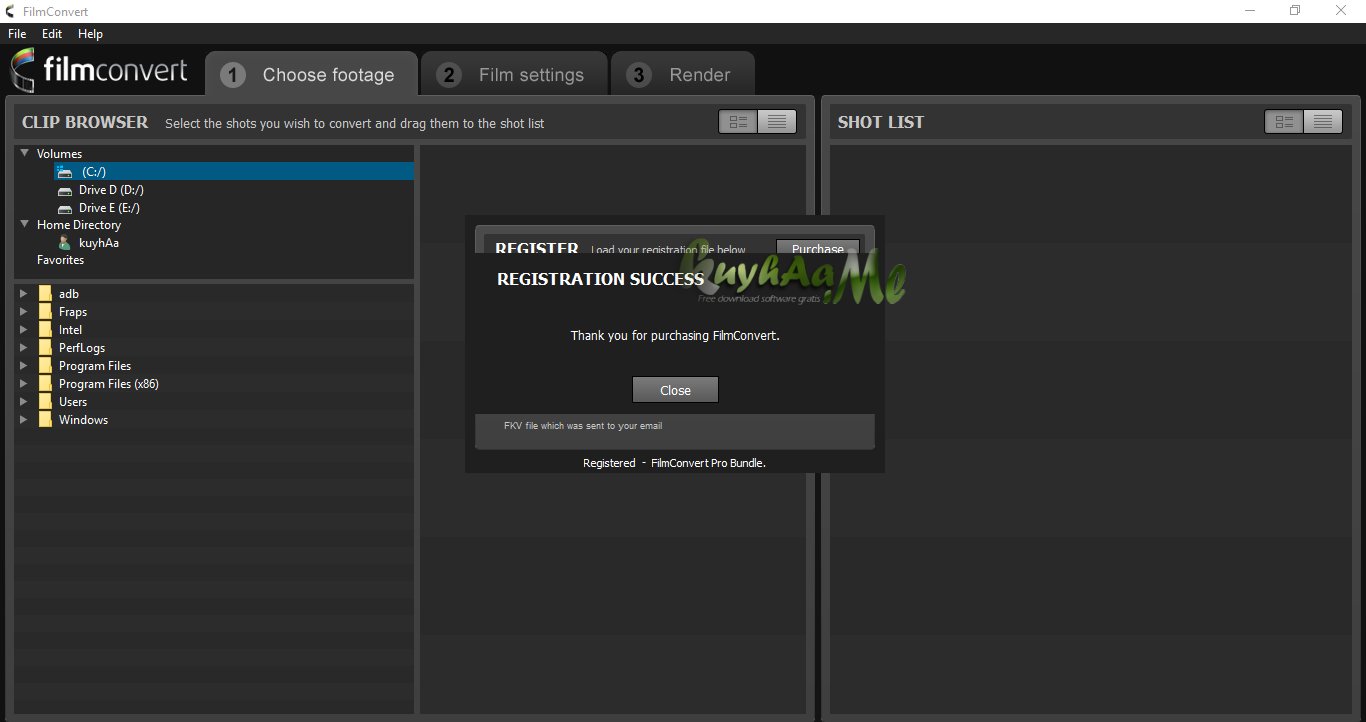1366x722 pixels.
Task: Expand the Program Files (x86) folder arrow
Action: pyautogui.click(x=24, y=384)
